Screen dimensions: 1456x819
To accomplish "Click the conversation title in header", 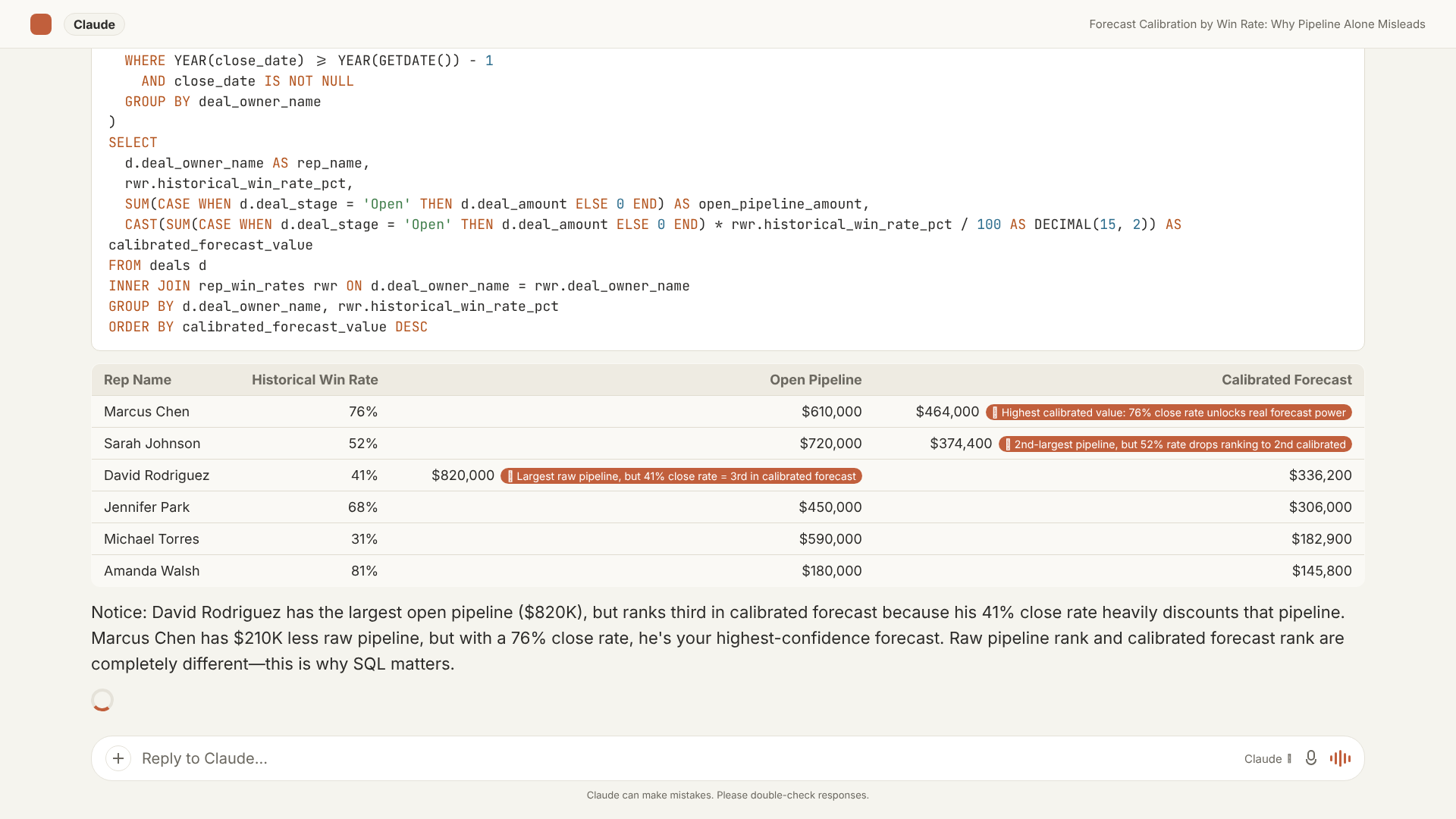I will [1257, 24].
